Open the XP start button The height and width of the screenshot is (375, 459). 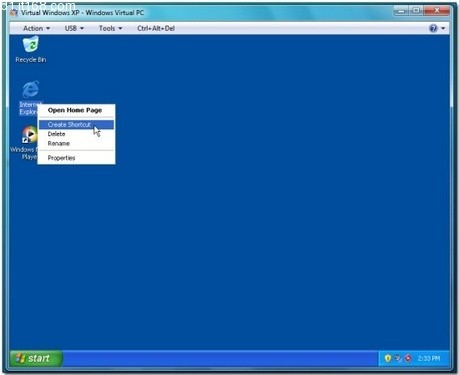pos(36,358)
